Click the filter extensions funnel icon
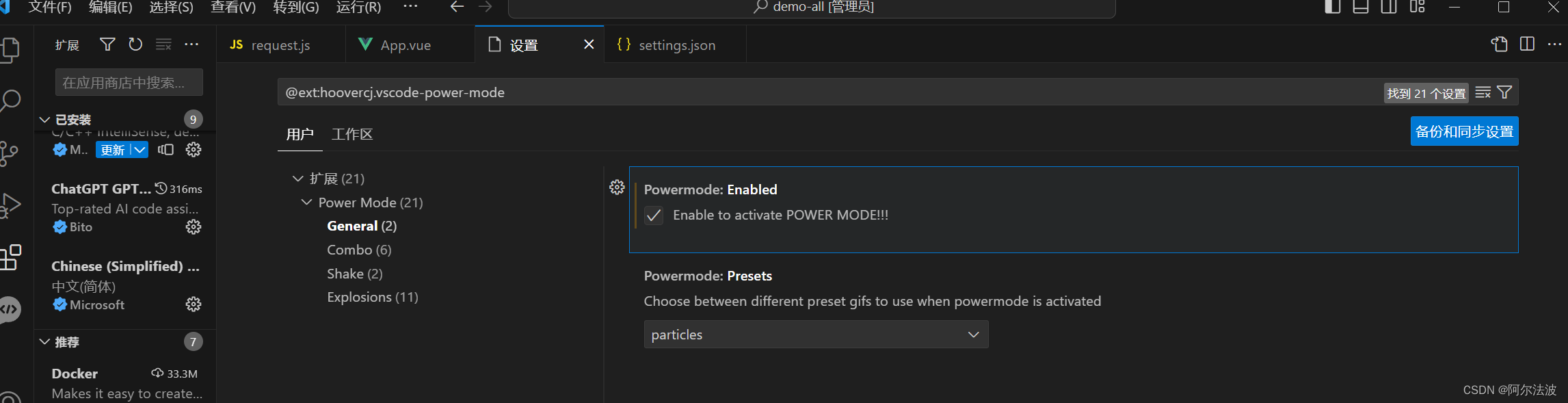 pos(107,44)
